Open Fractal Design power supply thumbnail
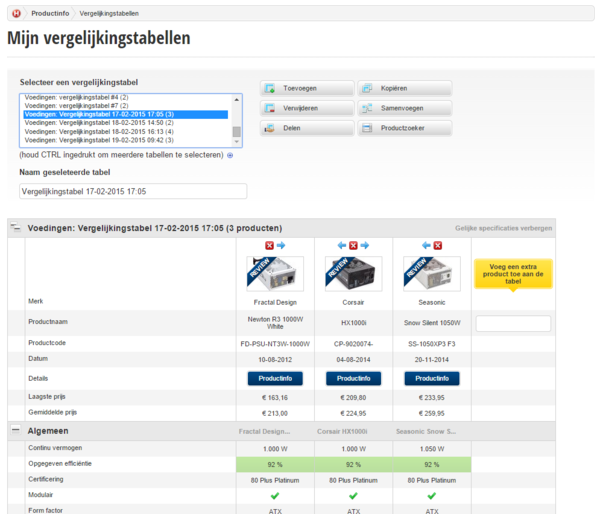 [x=275, y=274]
